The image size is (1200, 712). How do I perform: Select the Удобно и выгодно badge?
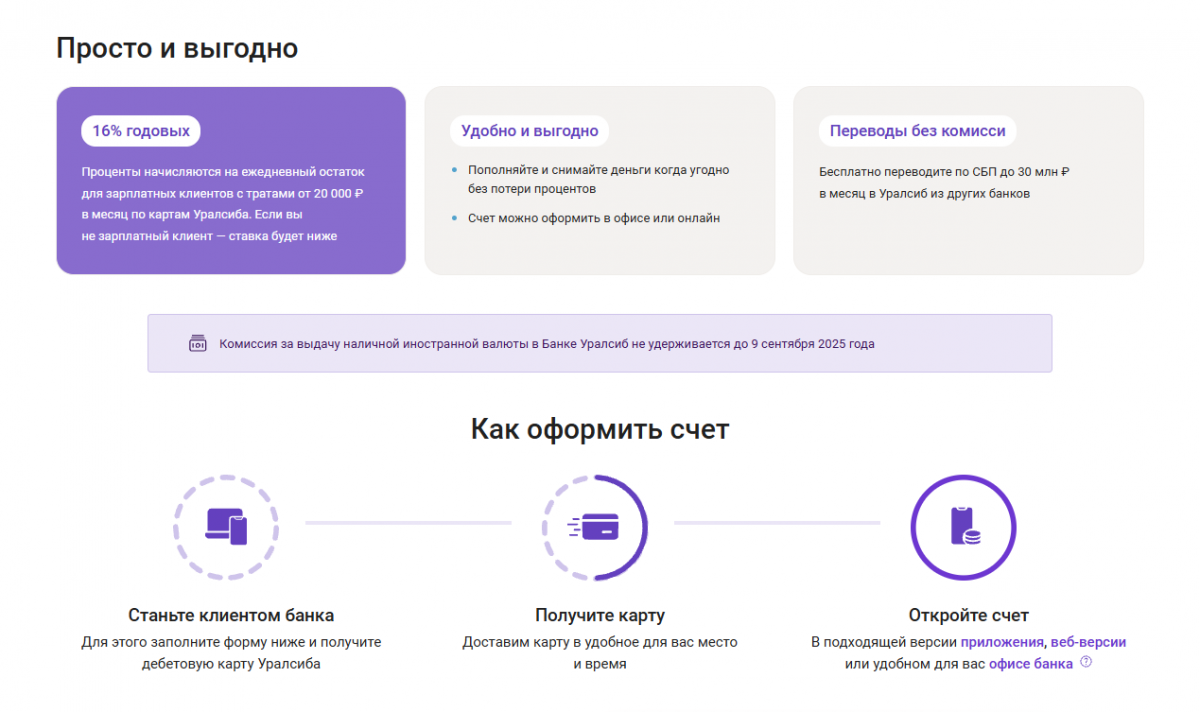pyautogui.click(x=530, y=131)
